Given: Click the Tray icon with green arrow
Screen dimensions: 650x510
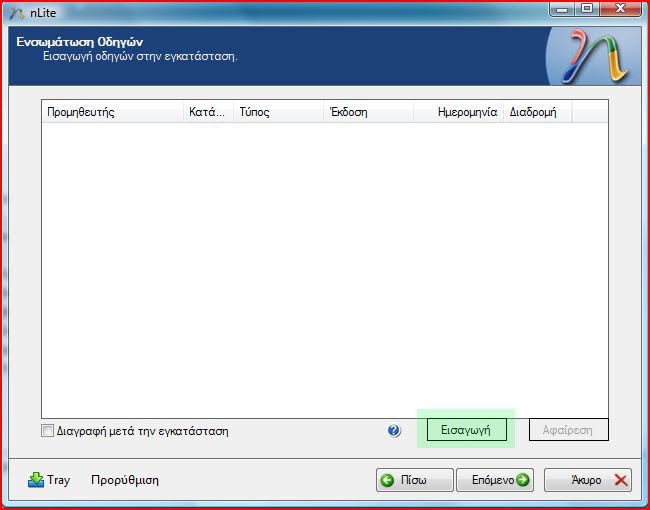Looking at the screenshot, I should tap(36, 480).
